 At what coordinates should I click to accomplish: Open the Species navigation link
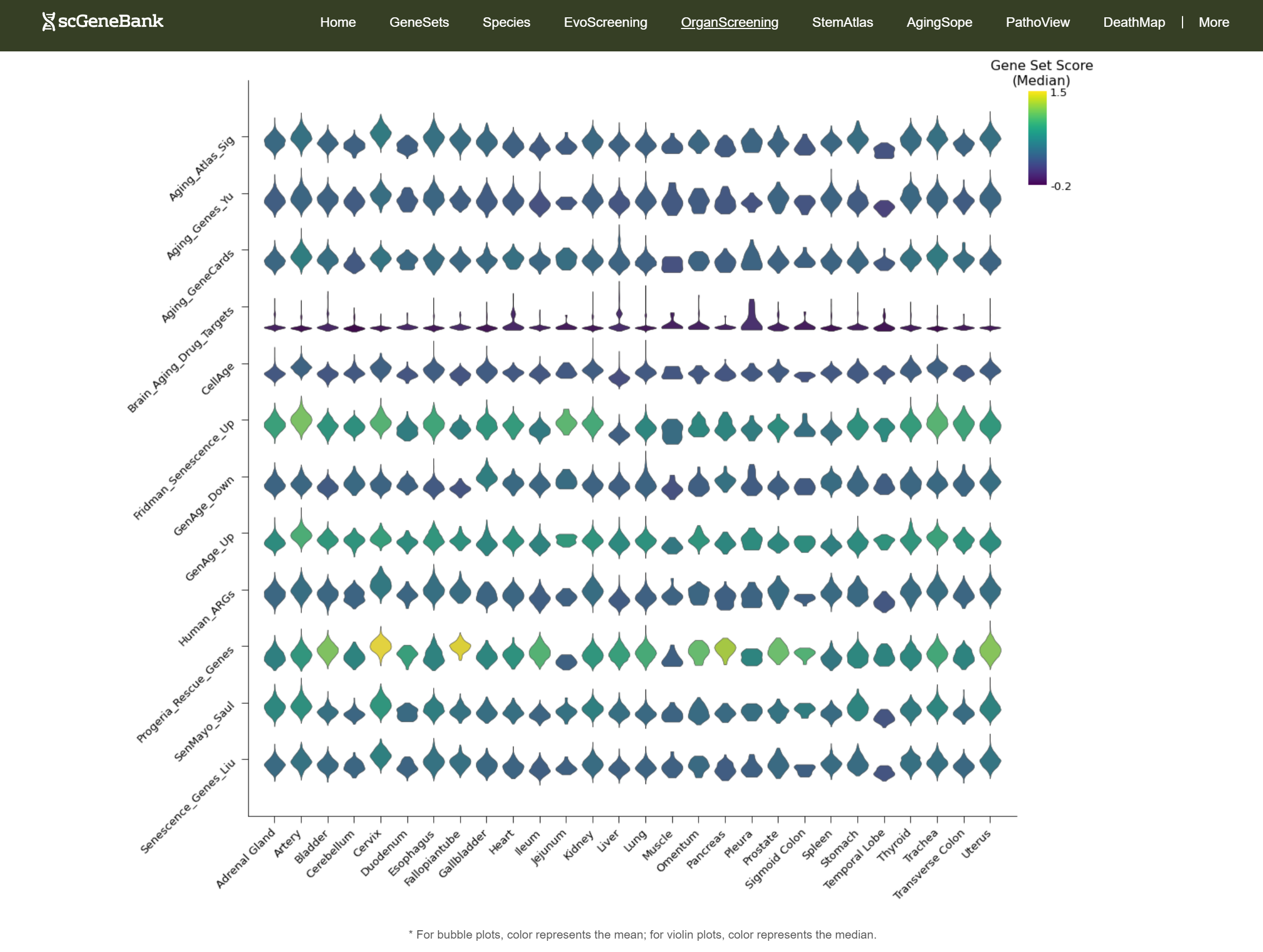[506, 22]
